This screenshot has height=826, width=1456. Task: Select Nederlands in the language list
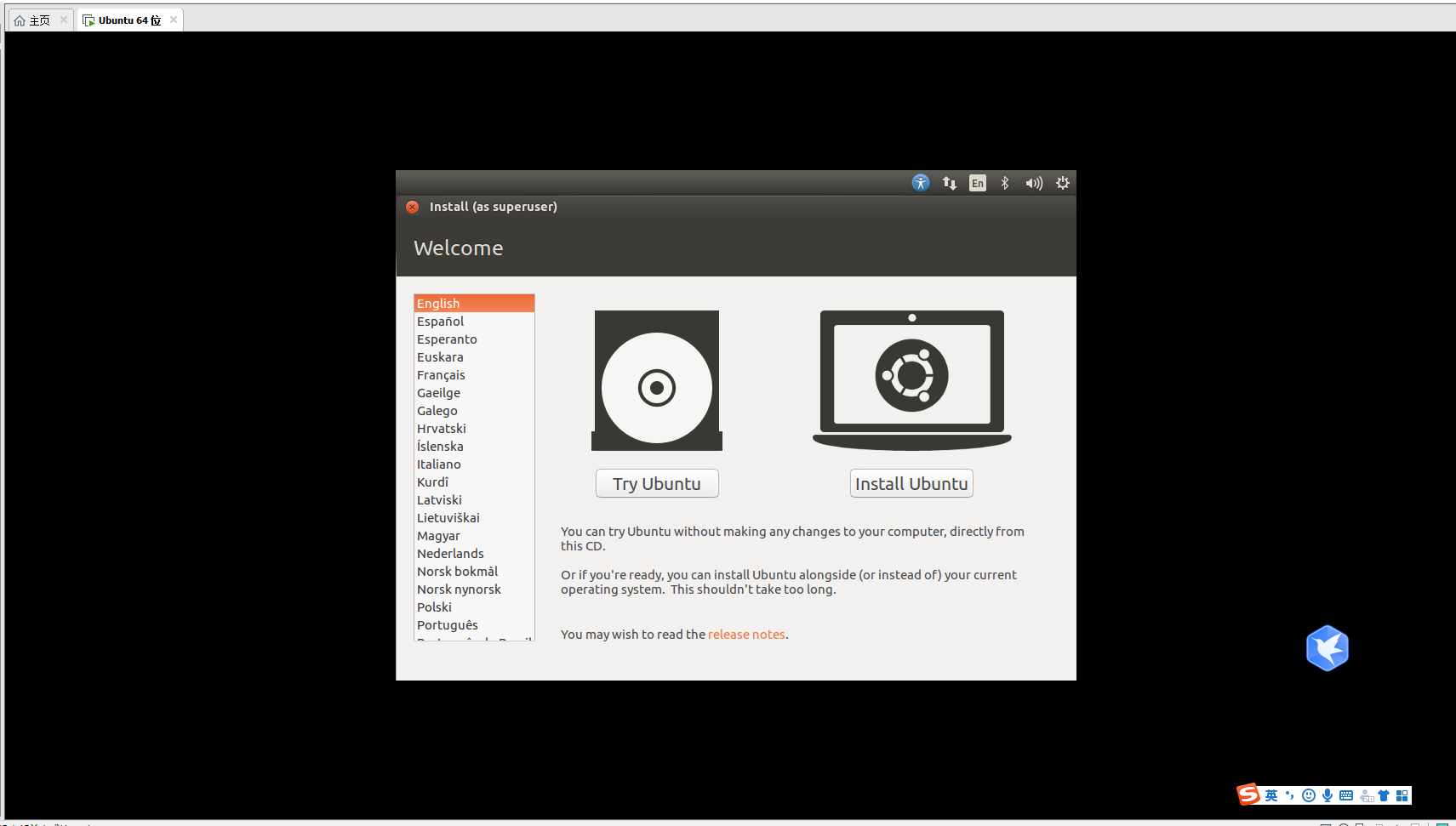pyautogui.click(x=474, y=554)
